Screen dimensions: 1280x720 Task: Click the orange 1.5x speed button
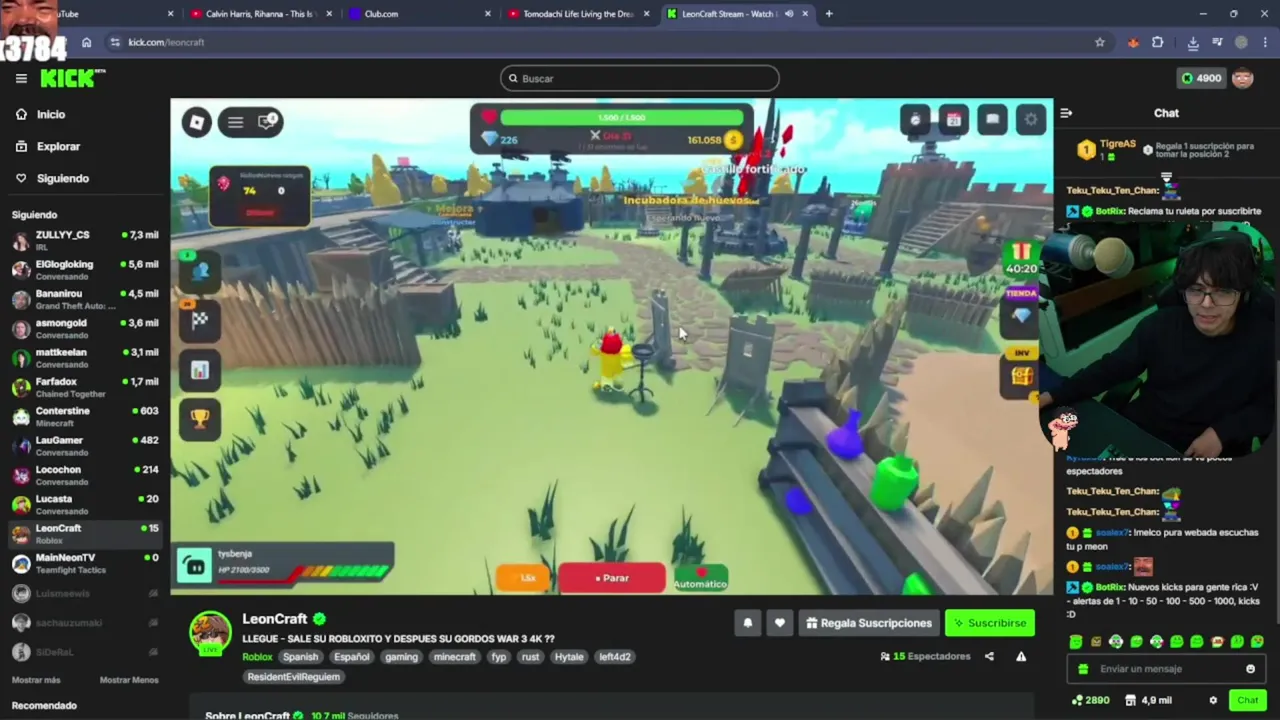pyautogui.click(x=524, y=578)
